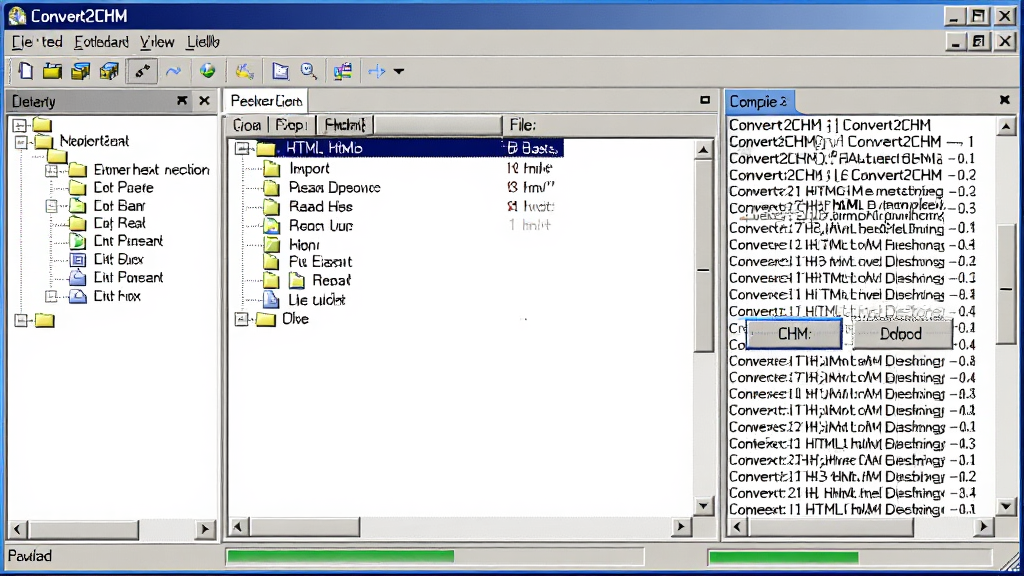Select the Compie 2 tab
The width and height of the screenshot is (1024, 576).
pos(759,101)
